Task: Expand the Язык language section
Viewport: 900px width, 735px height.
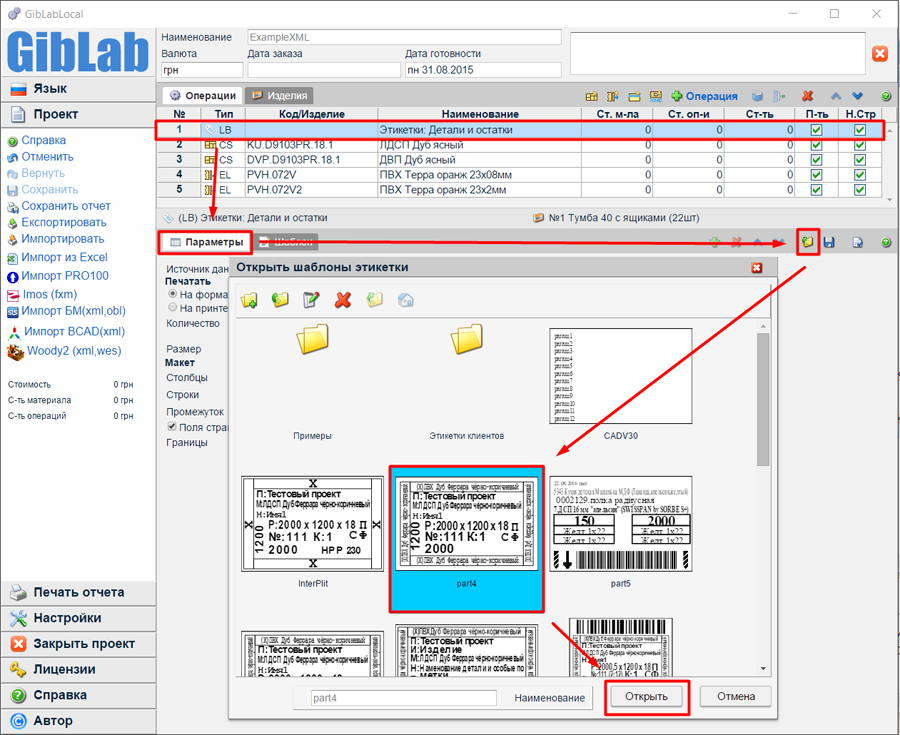Action: 50,89
